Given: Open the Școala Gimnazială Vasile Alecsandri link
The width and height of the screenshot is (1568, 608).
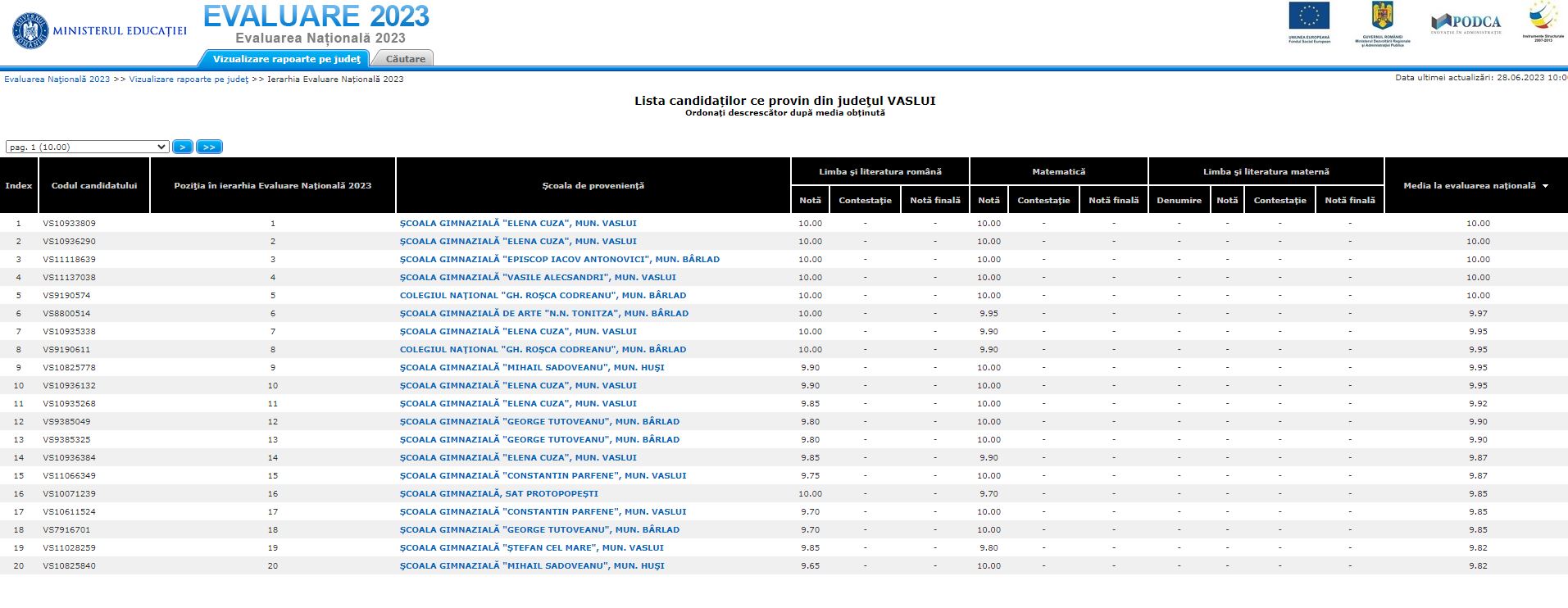Looking at the screenshot, I should coord(538,277).
